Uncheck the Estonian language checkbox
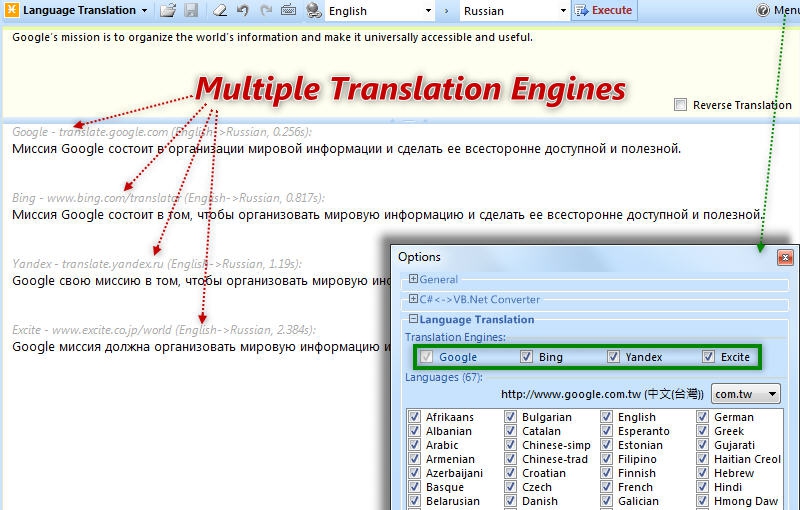 (606, 444)
